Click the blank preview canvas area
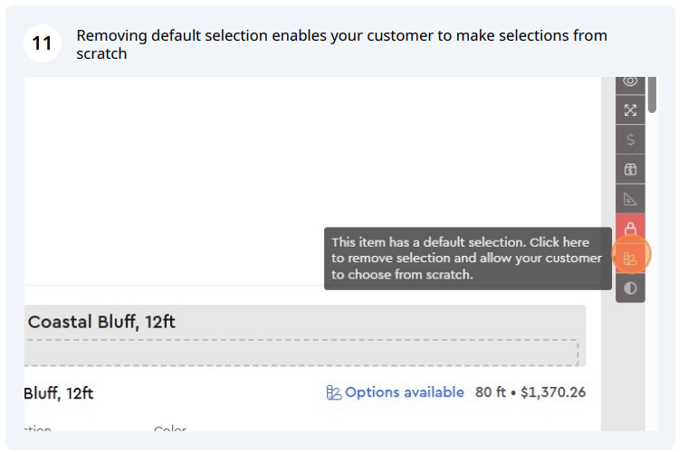Screen dimensions: 688x452 pyautogui.click(x=312, y=181)
